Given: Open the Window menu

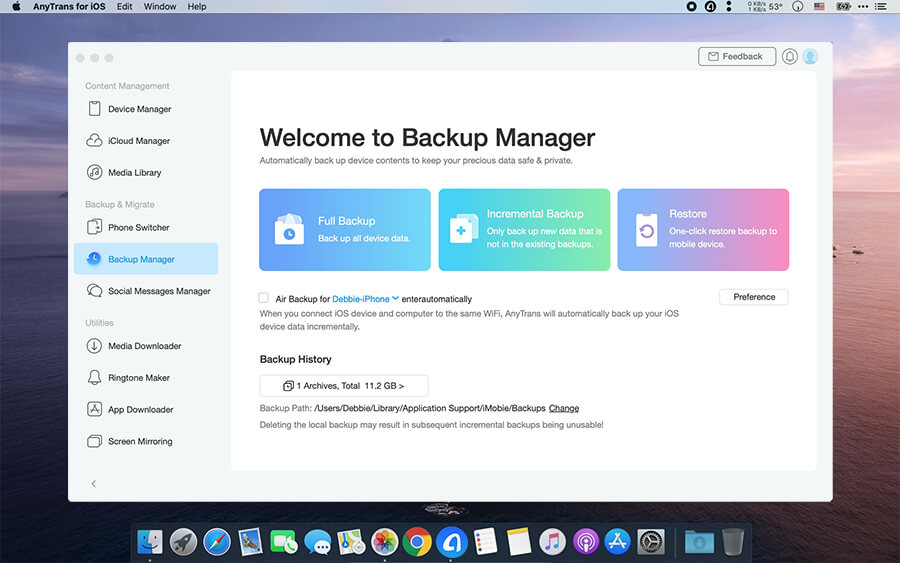Looking at the screenshot, I should [x=159, y=6].
